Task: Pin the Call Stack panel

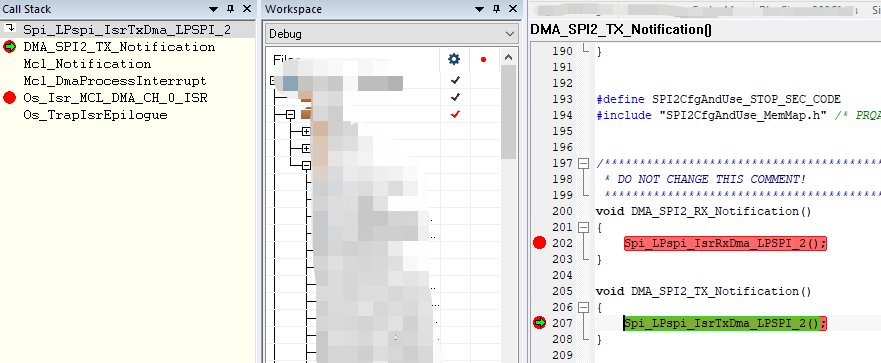Action: coord(230,9)
